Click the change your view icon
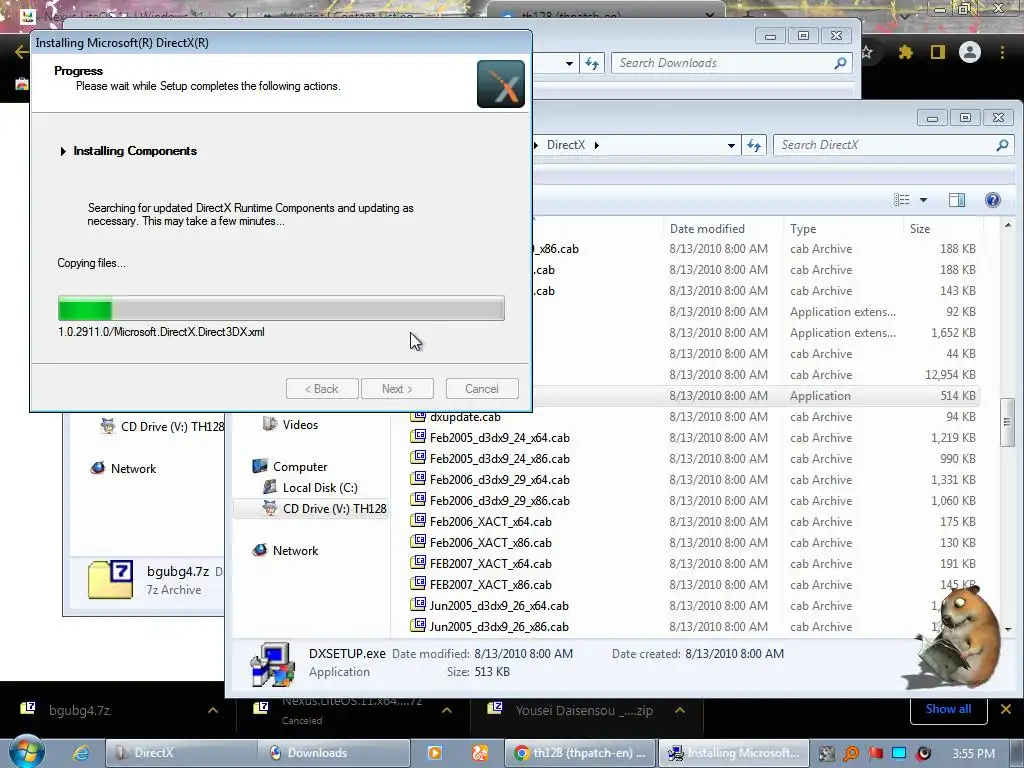Screen dimensions: 1024x768 902,200
